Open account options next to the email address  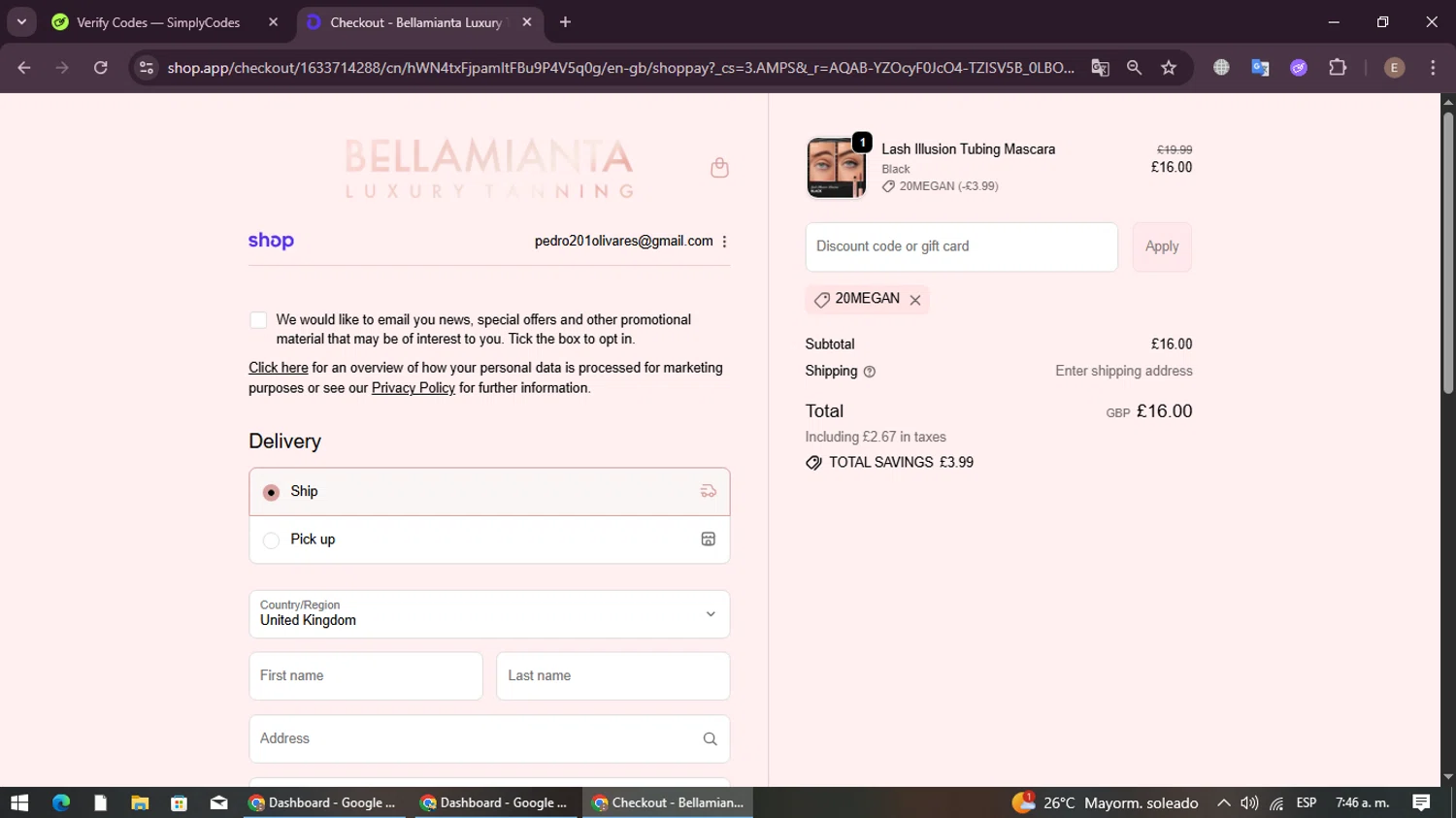[724, 242]
